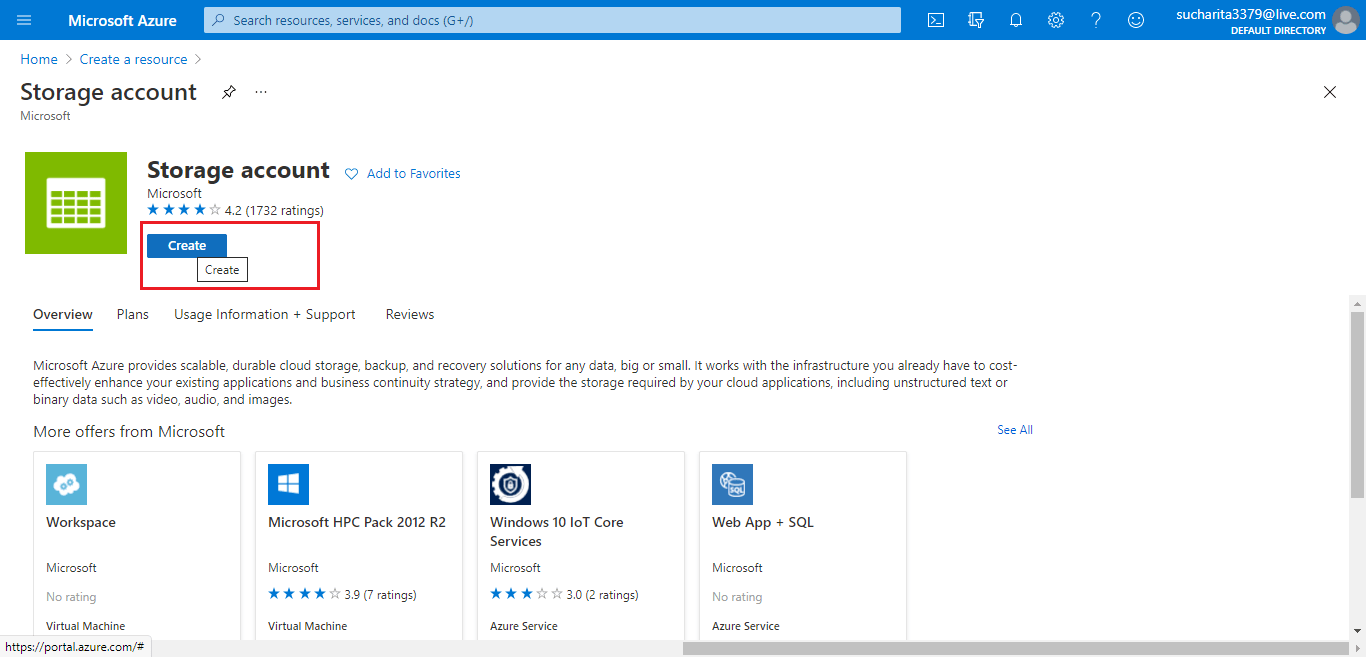Image resolution: width=1366 pixels, height=657 pixels.
Task: Click the feedback smiley icon
Action: point(1136,20)
